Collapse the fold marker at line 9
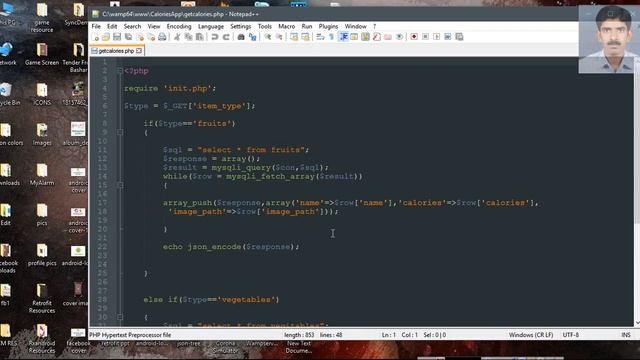The width and height of the screenshot is (640, 360). pos(120,132)
